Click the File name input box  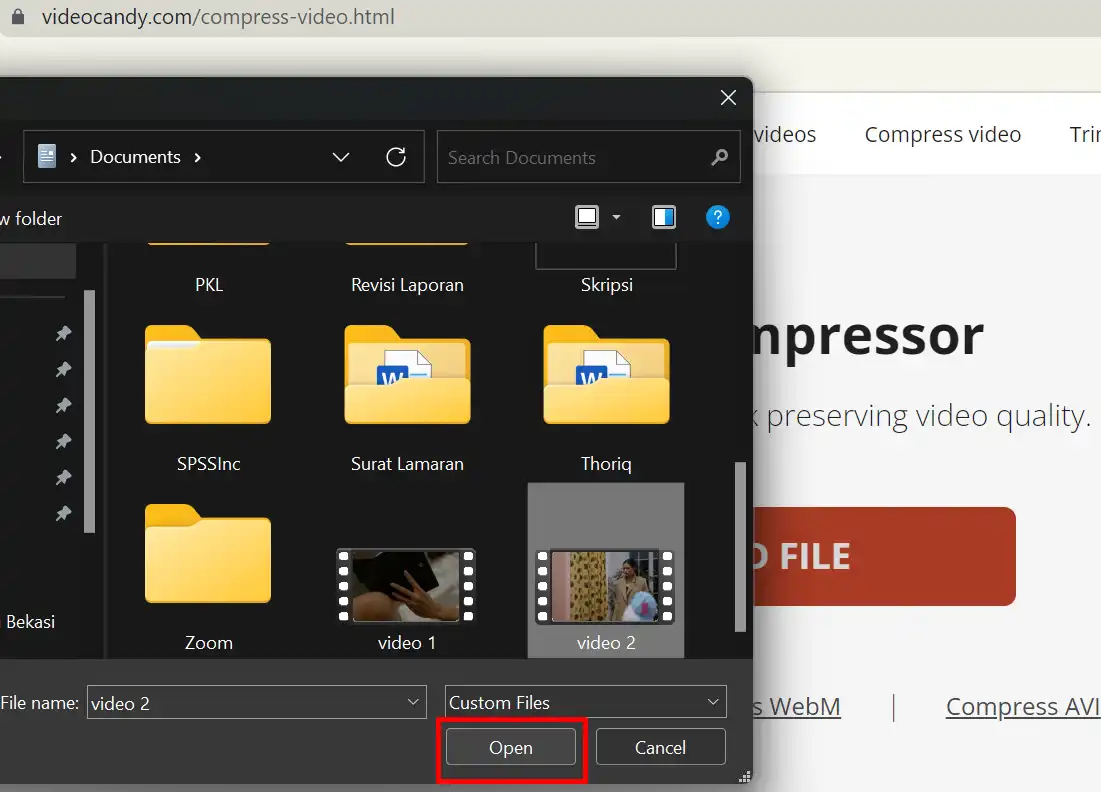point(256,702)
